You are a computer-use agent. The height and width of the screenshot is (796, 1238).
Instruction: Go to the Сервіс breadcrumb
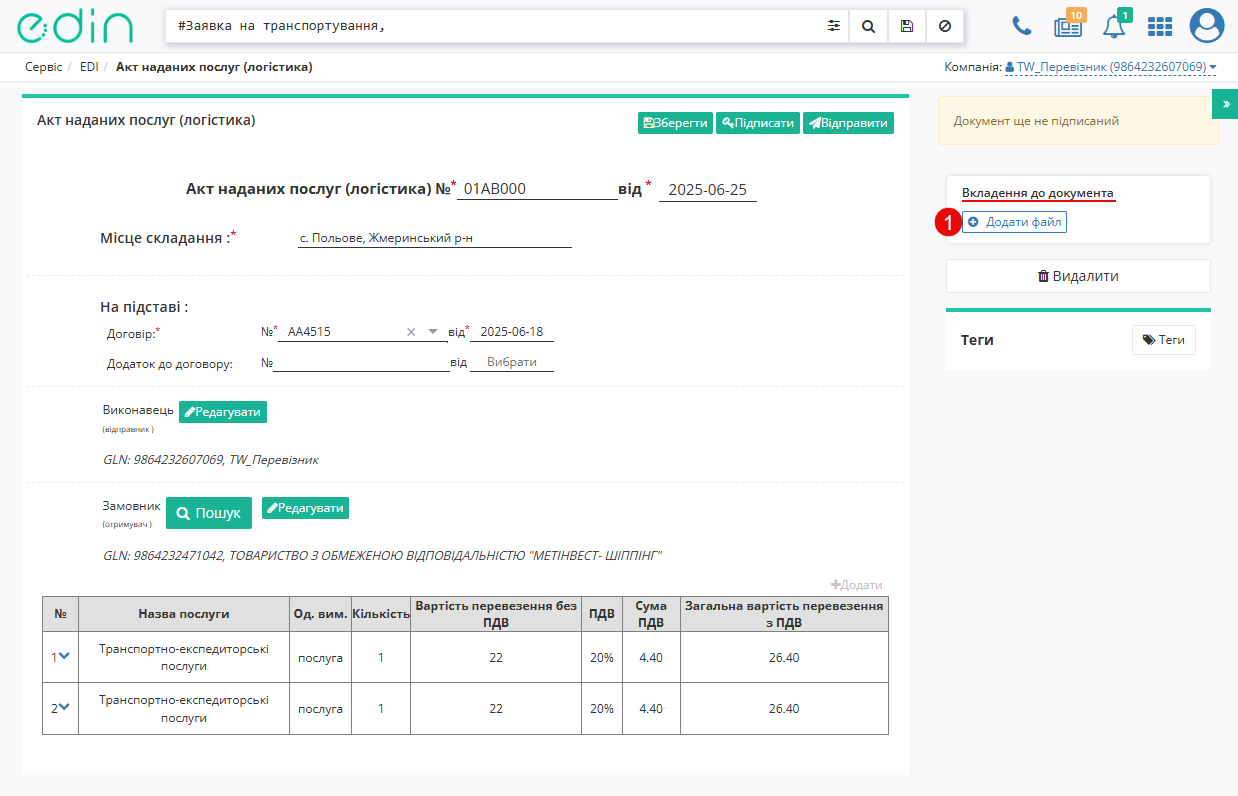tap(44, 67)
